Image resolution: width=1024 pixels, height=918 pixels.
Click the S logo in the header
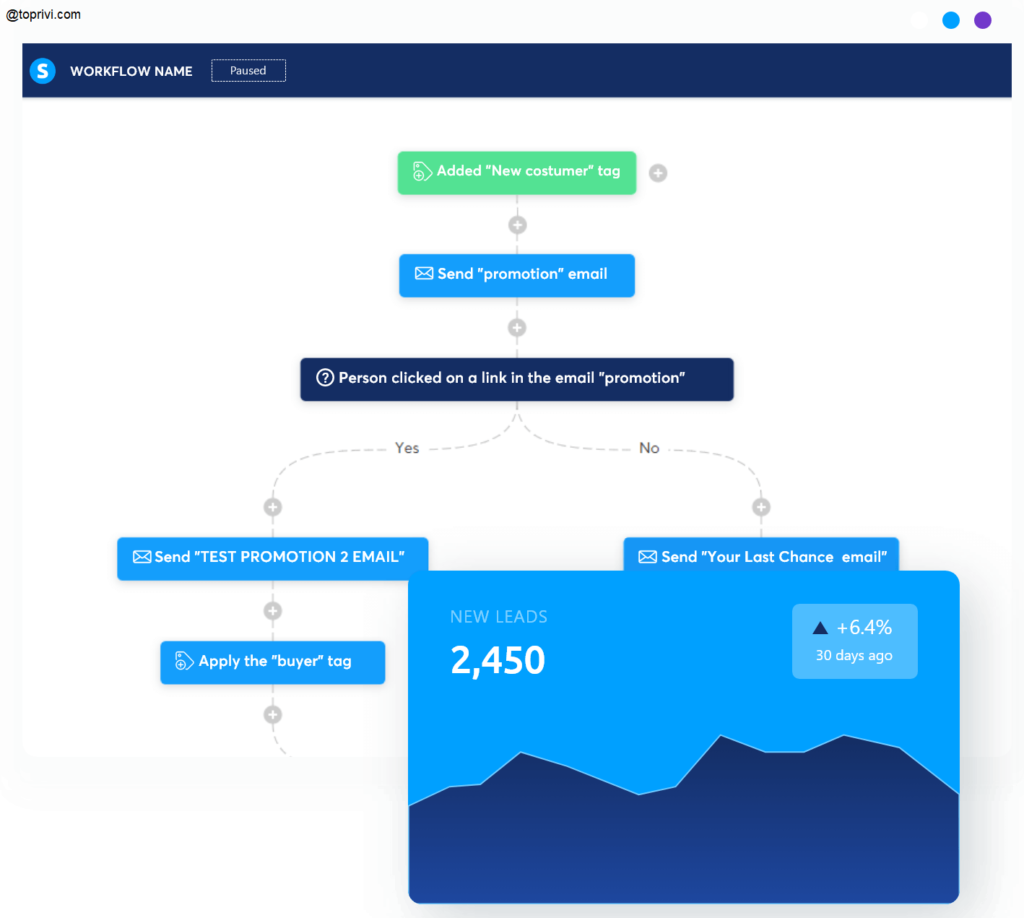(x=42, y=71)
